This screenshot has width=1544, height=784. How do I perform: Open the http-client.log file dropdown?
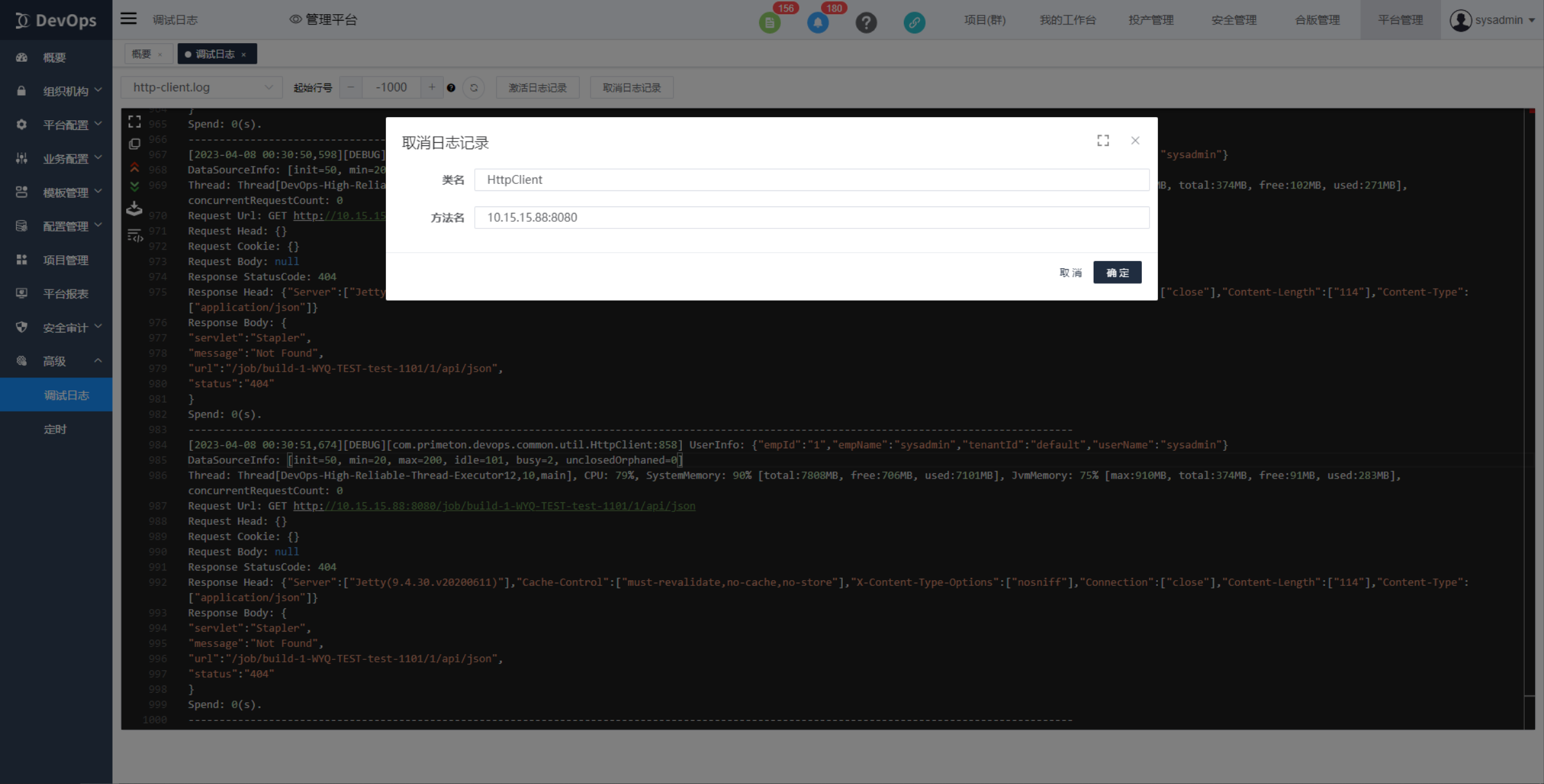pyautogui.click(x=201, y=87)
